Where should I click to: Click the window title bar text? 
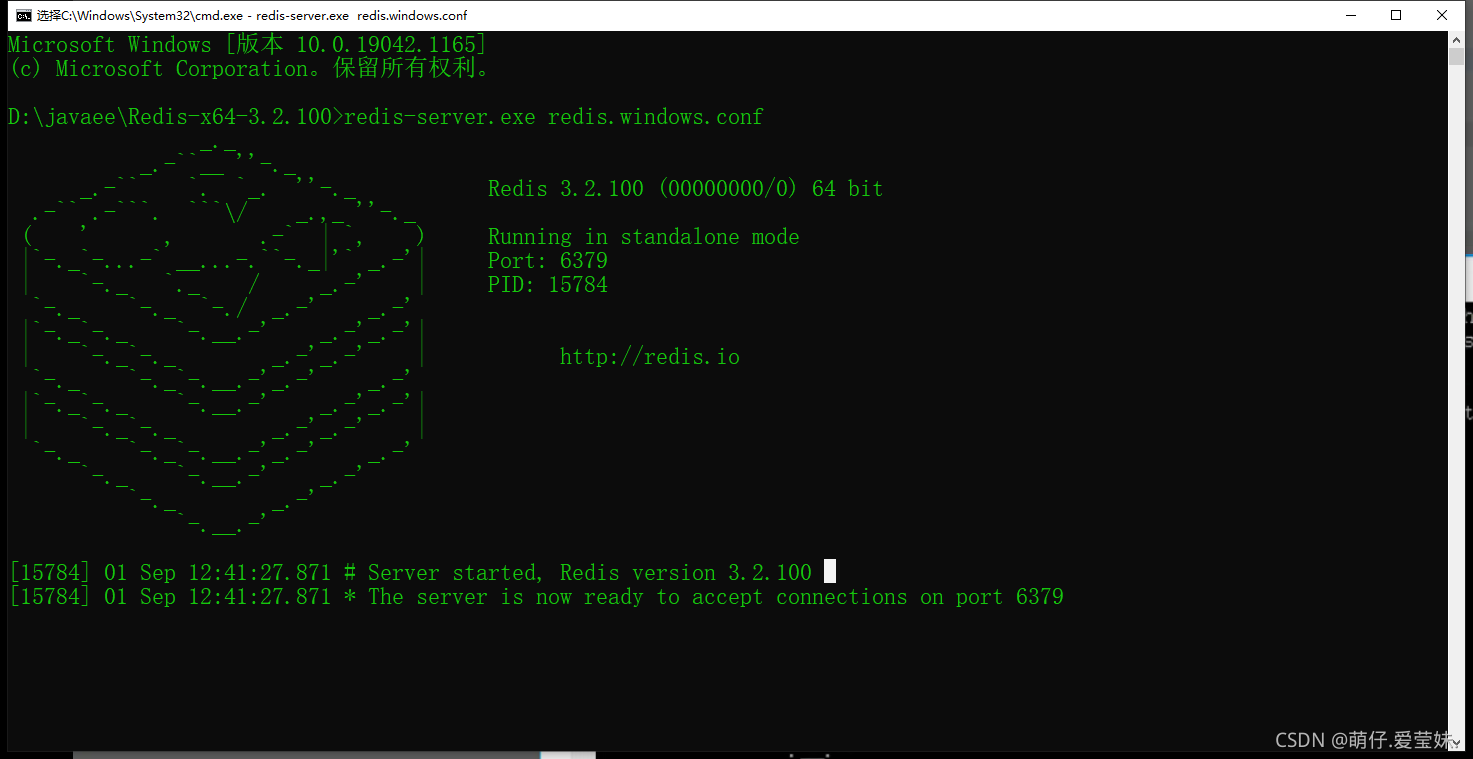(252, 15)
